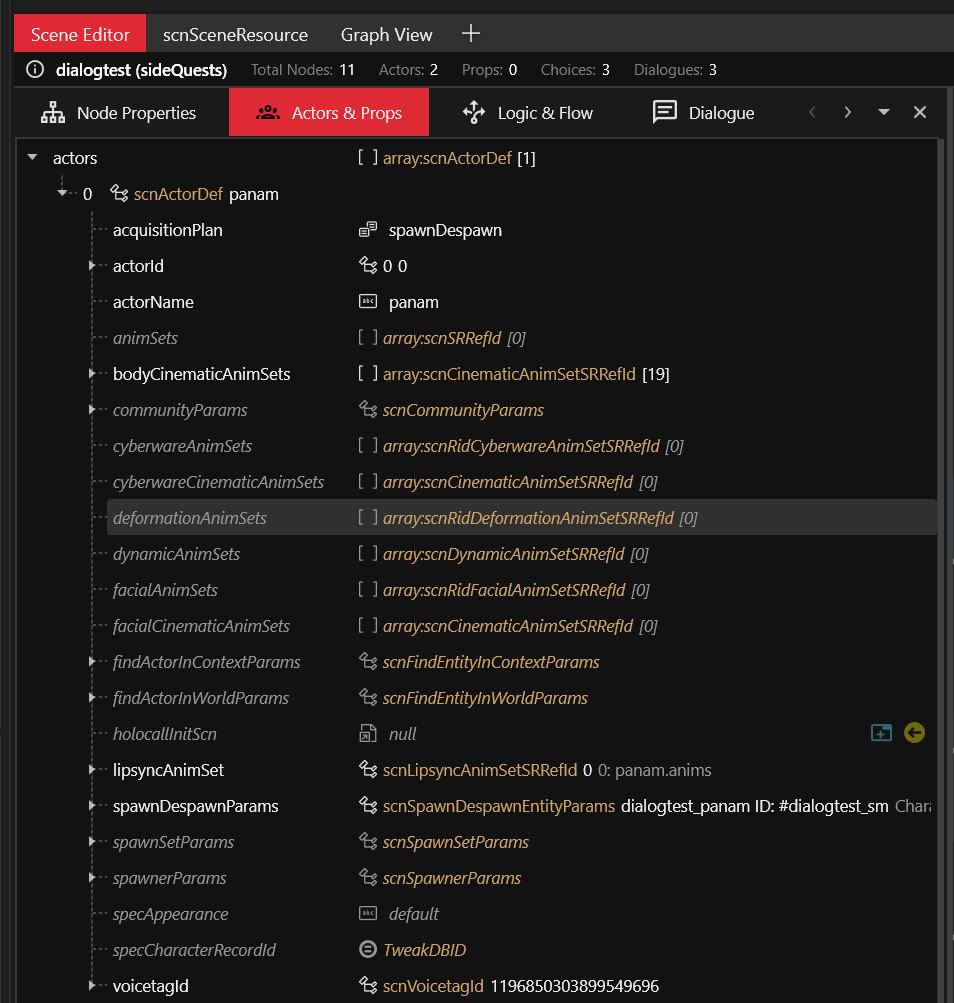Open the panel tab list dropdown arrow

884,112
